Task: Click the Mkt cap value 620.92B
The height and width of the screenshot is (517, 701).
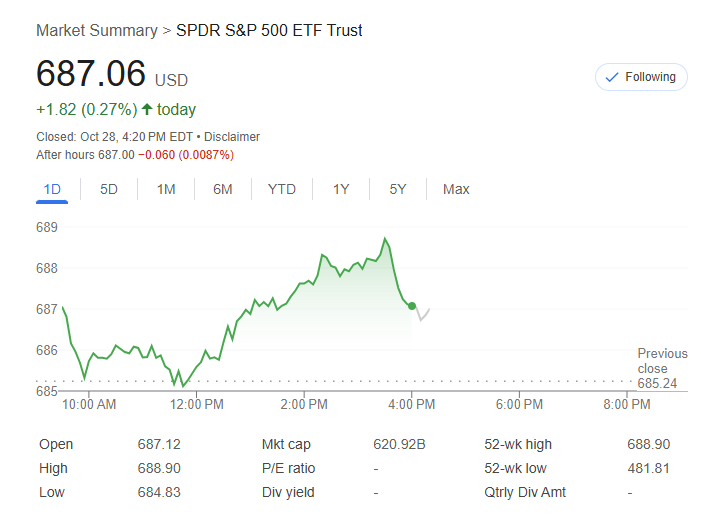Action: click(x=399, y=444)
